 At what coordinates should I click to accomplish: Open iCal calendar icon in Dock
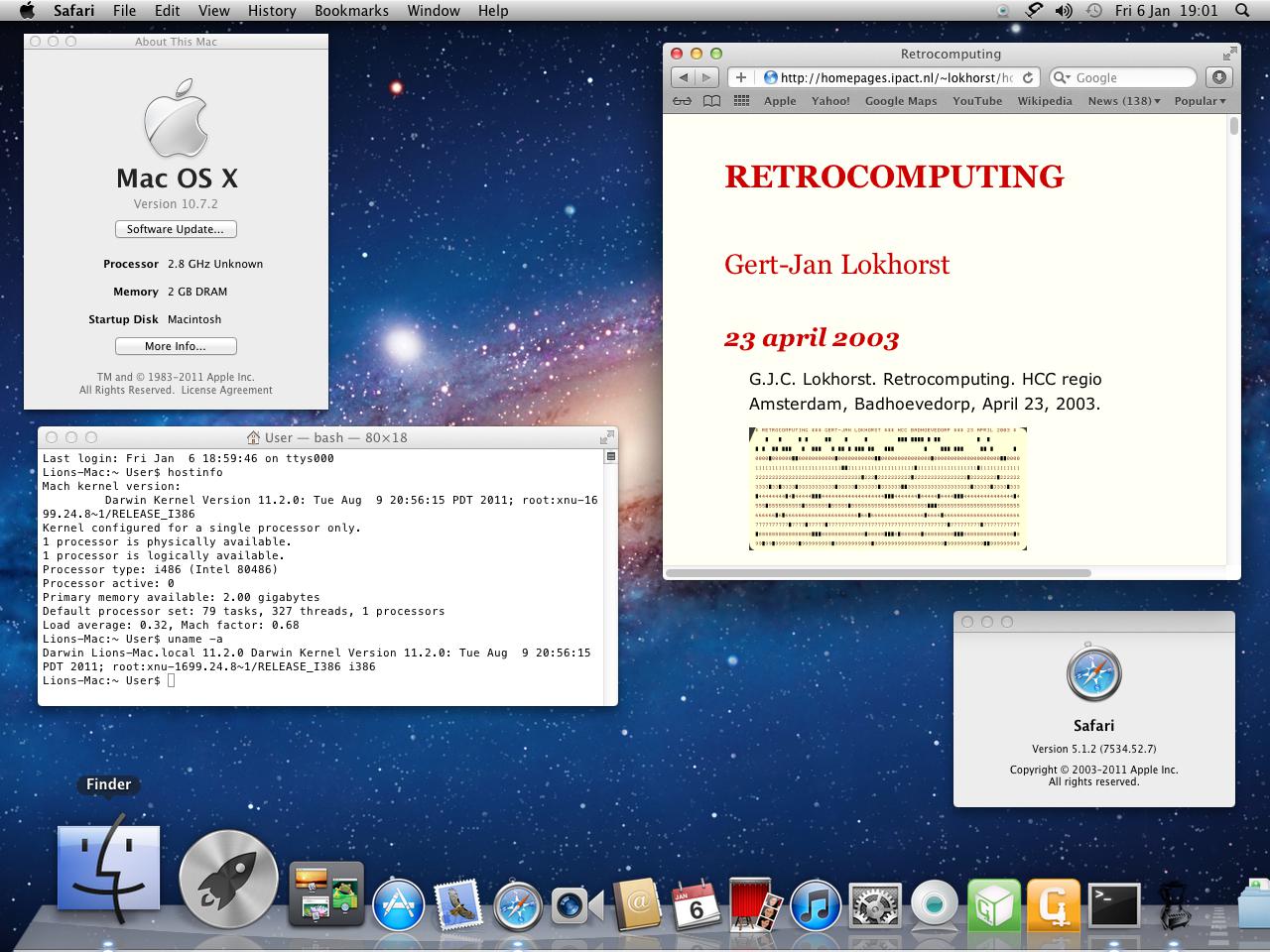coord(696,904)
